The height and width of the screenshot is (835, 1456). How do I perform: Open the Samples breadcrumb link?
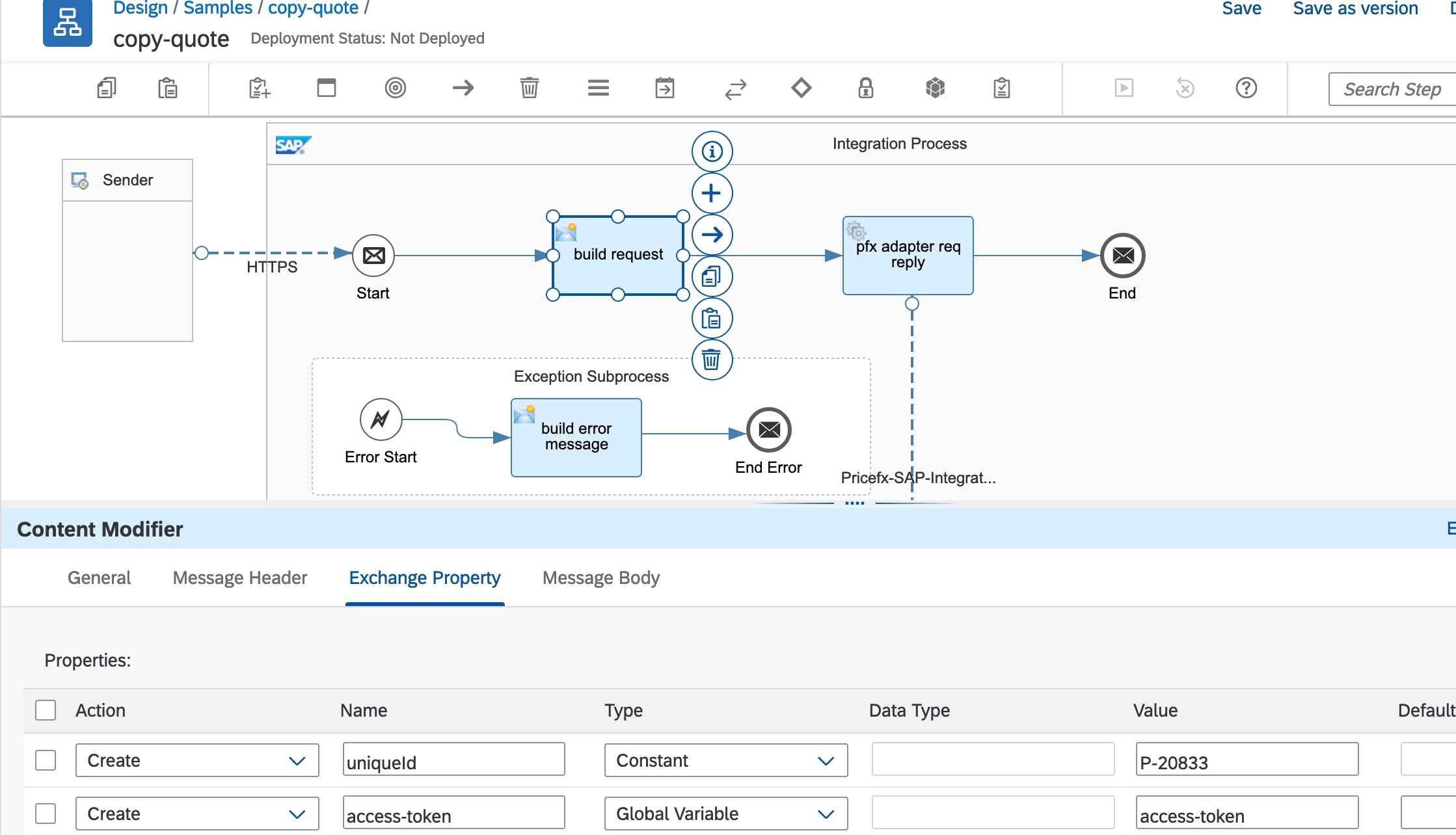(x=217, y=9)
